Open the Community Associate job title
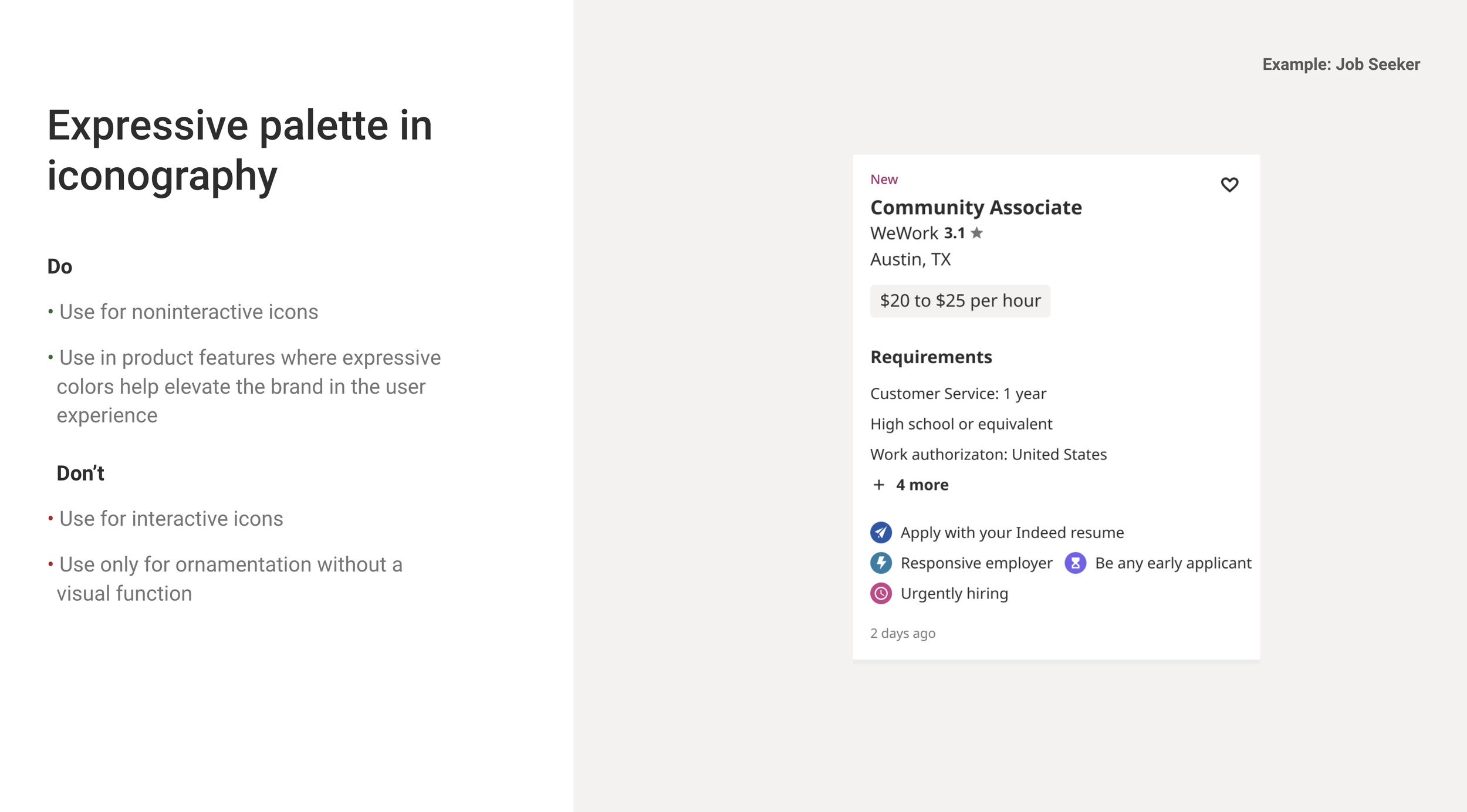This screenshot has height=812, width=1467. tap(976, 208)
